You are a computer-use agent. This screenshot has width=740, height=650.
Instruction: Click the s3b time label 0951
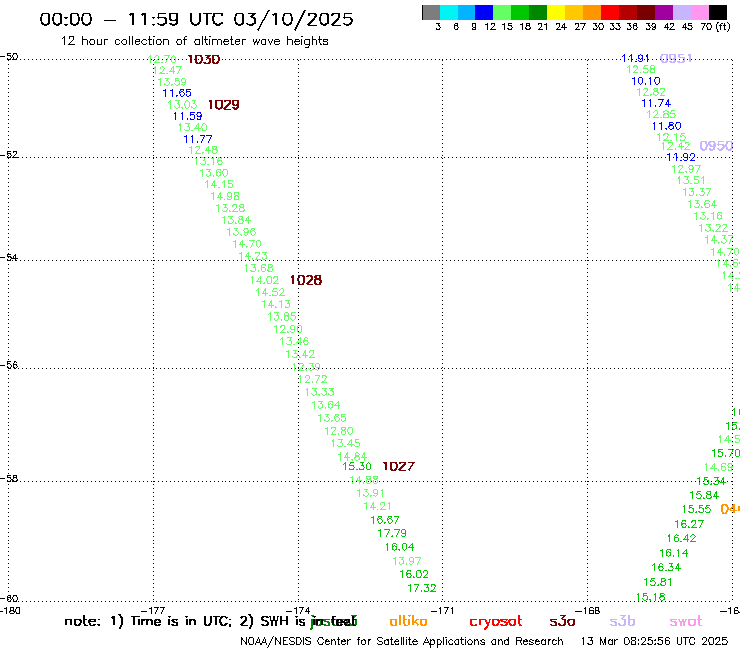tap(676, 58)
